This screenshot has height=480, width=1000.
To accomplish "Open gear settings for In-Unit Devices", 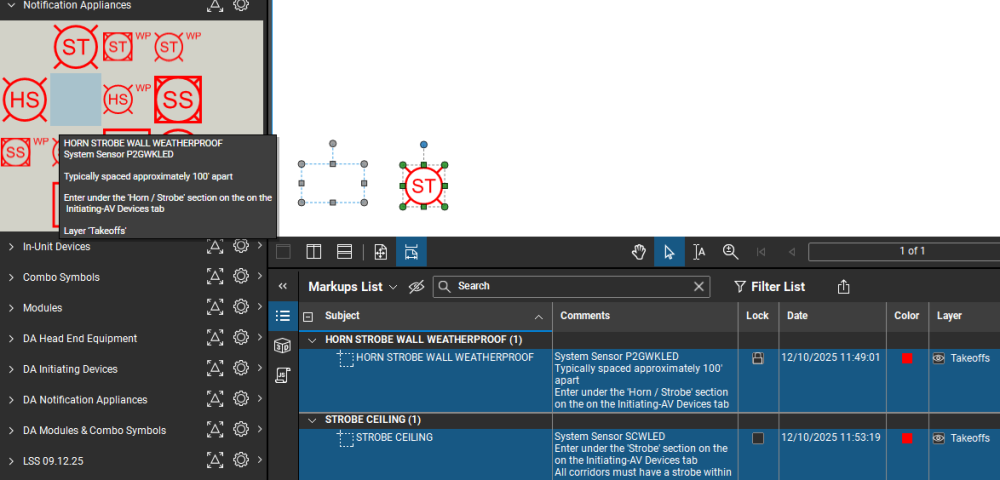I will 240,246.
